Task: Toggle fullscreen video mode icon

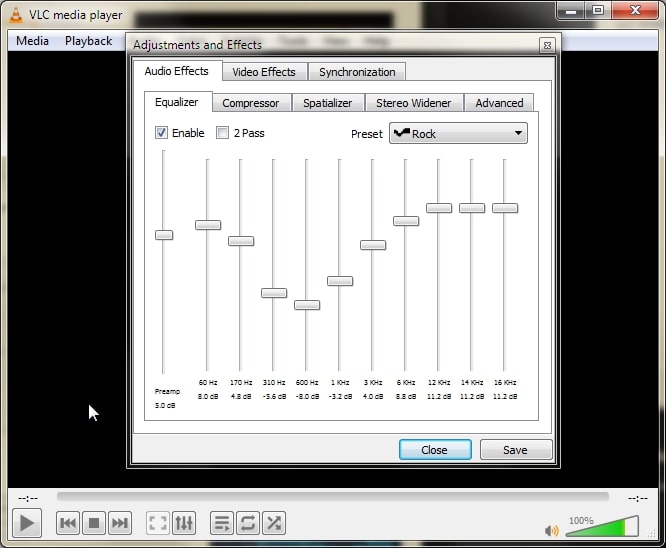Action: 157,523
